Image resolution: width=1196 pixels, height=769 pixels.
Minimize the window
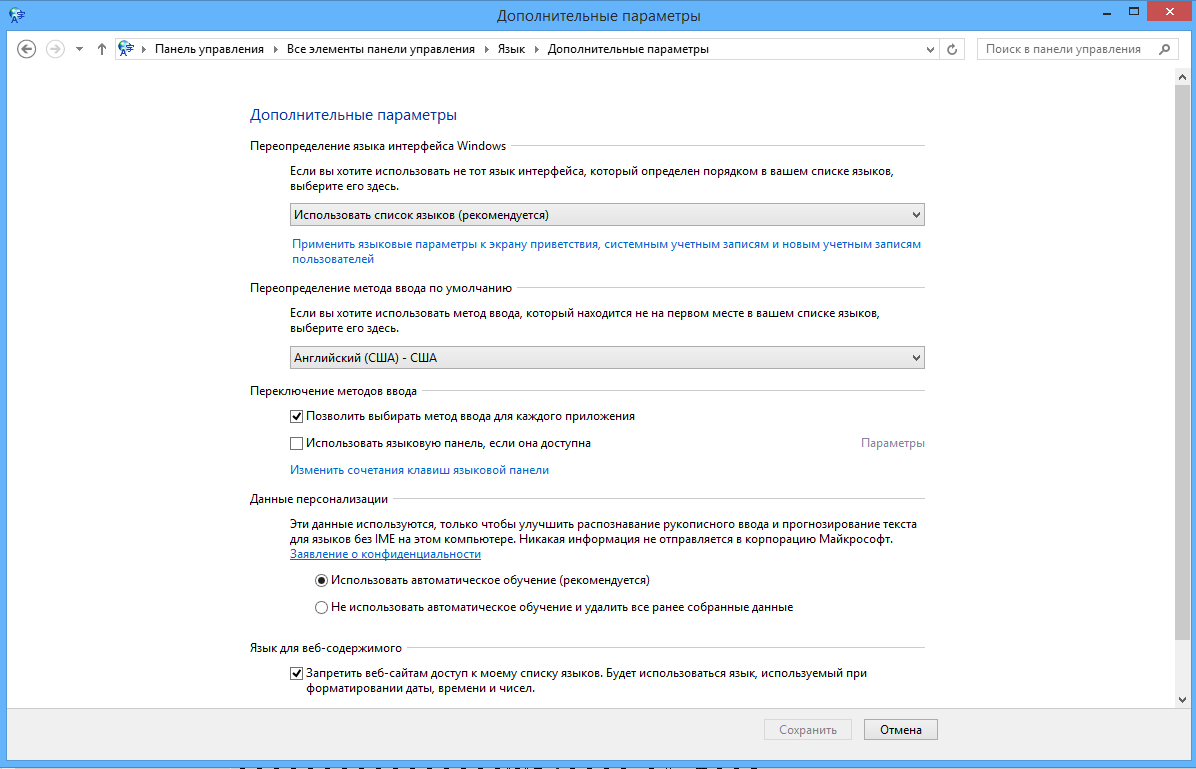pos(1108,13)
